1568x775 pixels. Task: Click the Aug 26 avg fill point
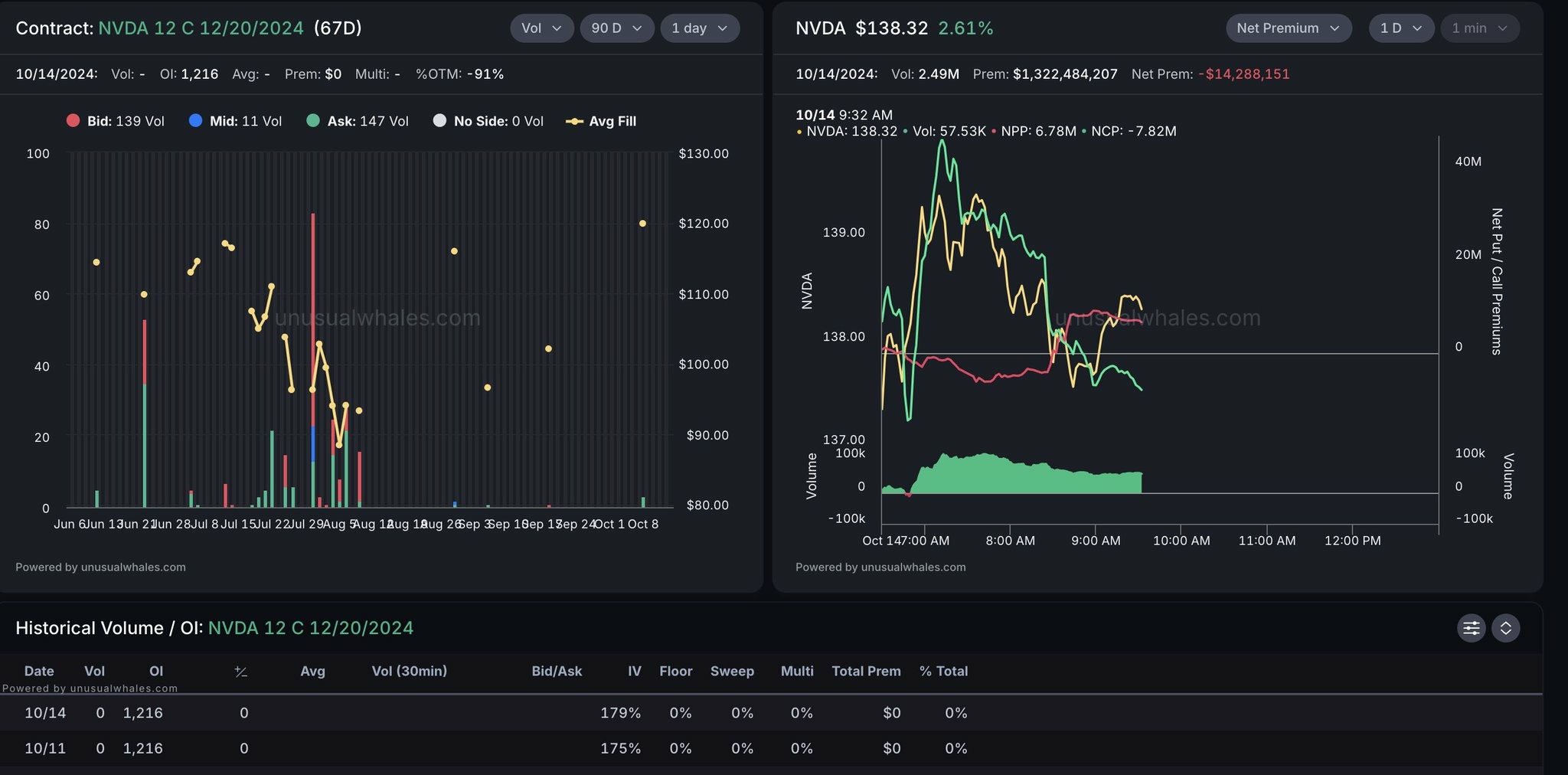pos(454,251)
